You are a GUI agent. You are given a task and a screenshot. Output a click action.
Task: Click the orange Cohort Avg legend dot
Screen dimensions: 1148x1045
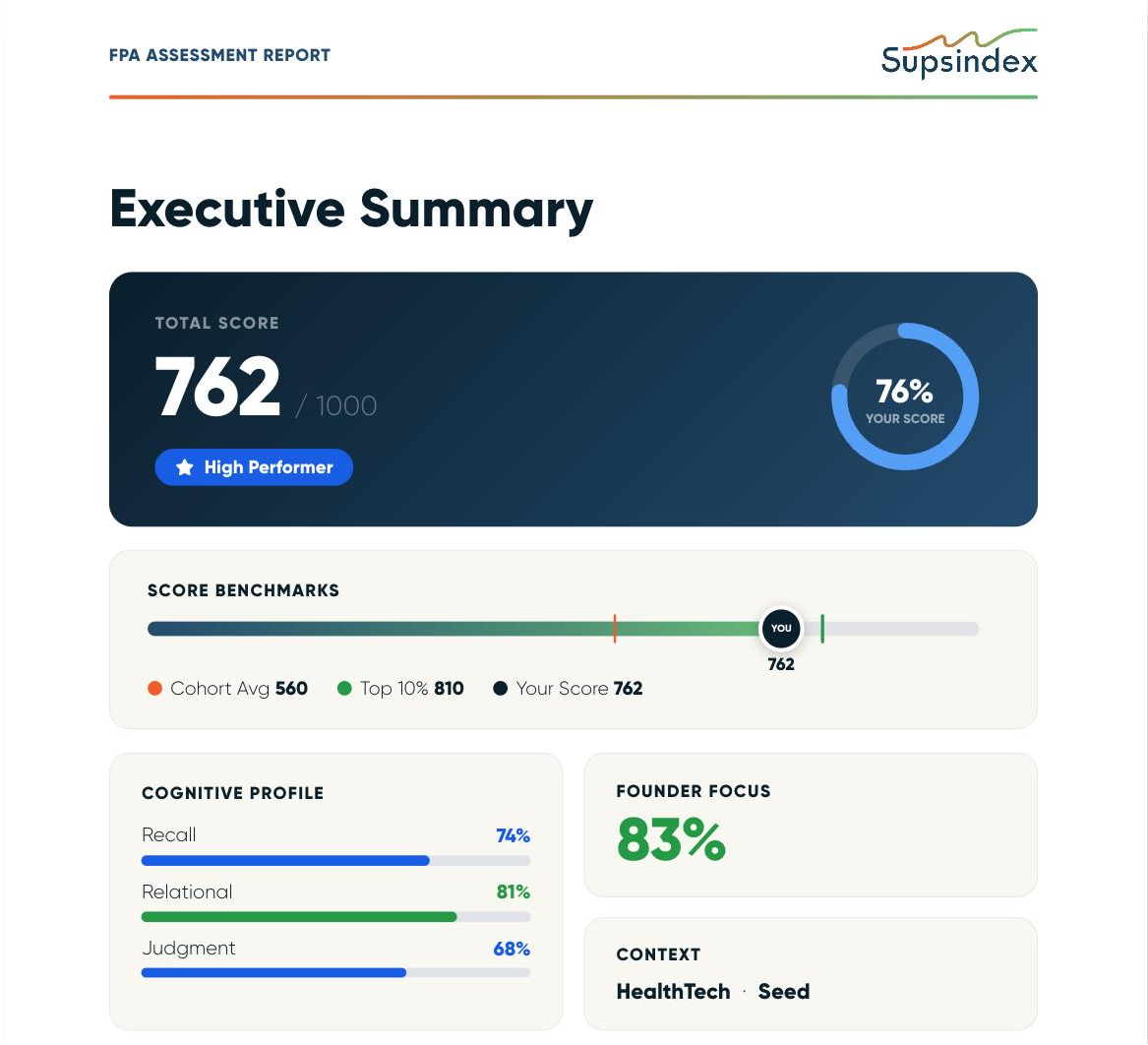point(154,689)
